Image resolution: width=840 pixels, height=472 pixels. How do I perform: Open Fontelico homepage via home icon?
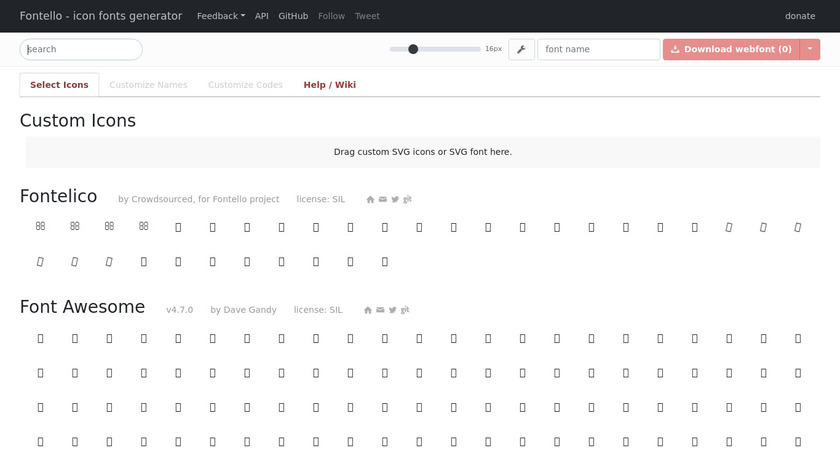point(370,199)
